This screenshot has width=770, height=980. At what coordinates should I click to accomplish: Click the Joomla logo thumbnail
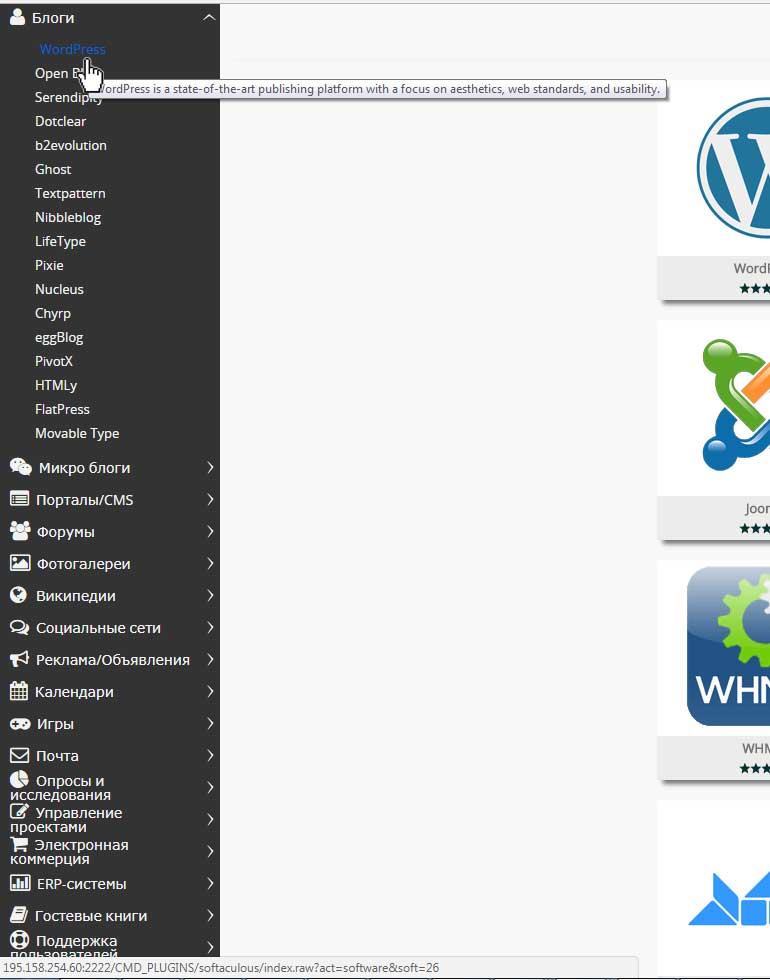(x=736, y=406)
